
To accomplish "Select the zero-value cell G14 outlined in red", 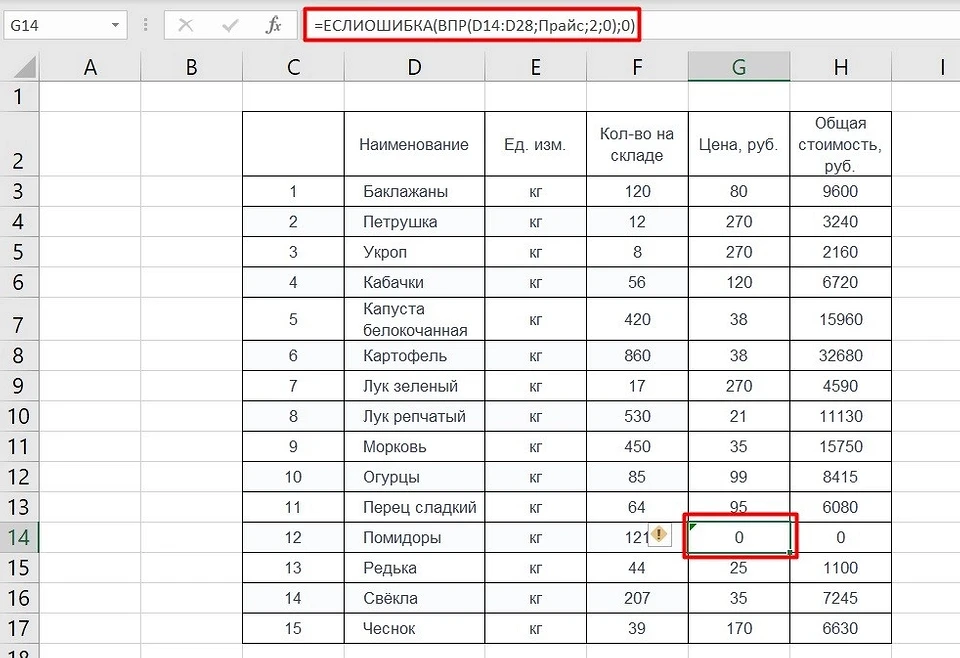I will (x=738, y=538).
